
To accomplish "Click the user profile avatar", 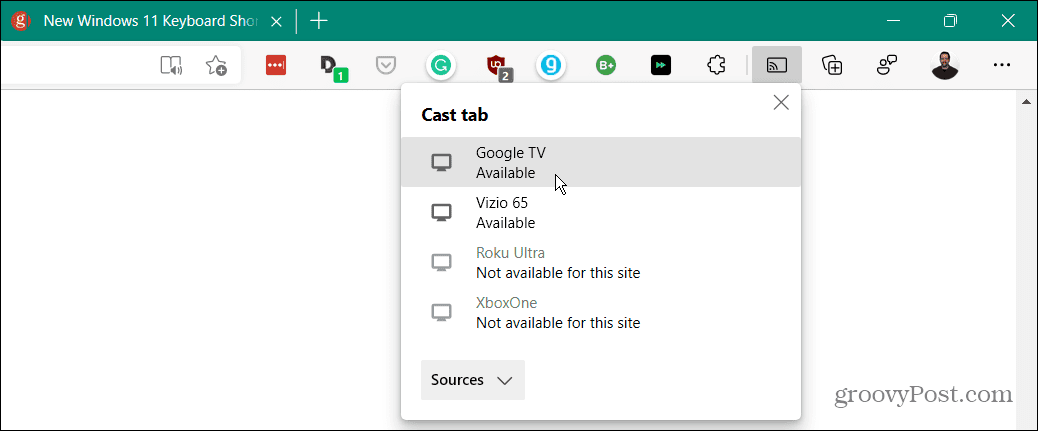I will 944,65.
